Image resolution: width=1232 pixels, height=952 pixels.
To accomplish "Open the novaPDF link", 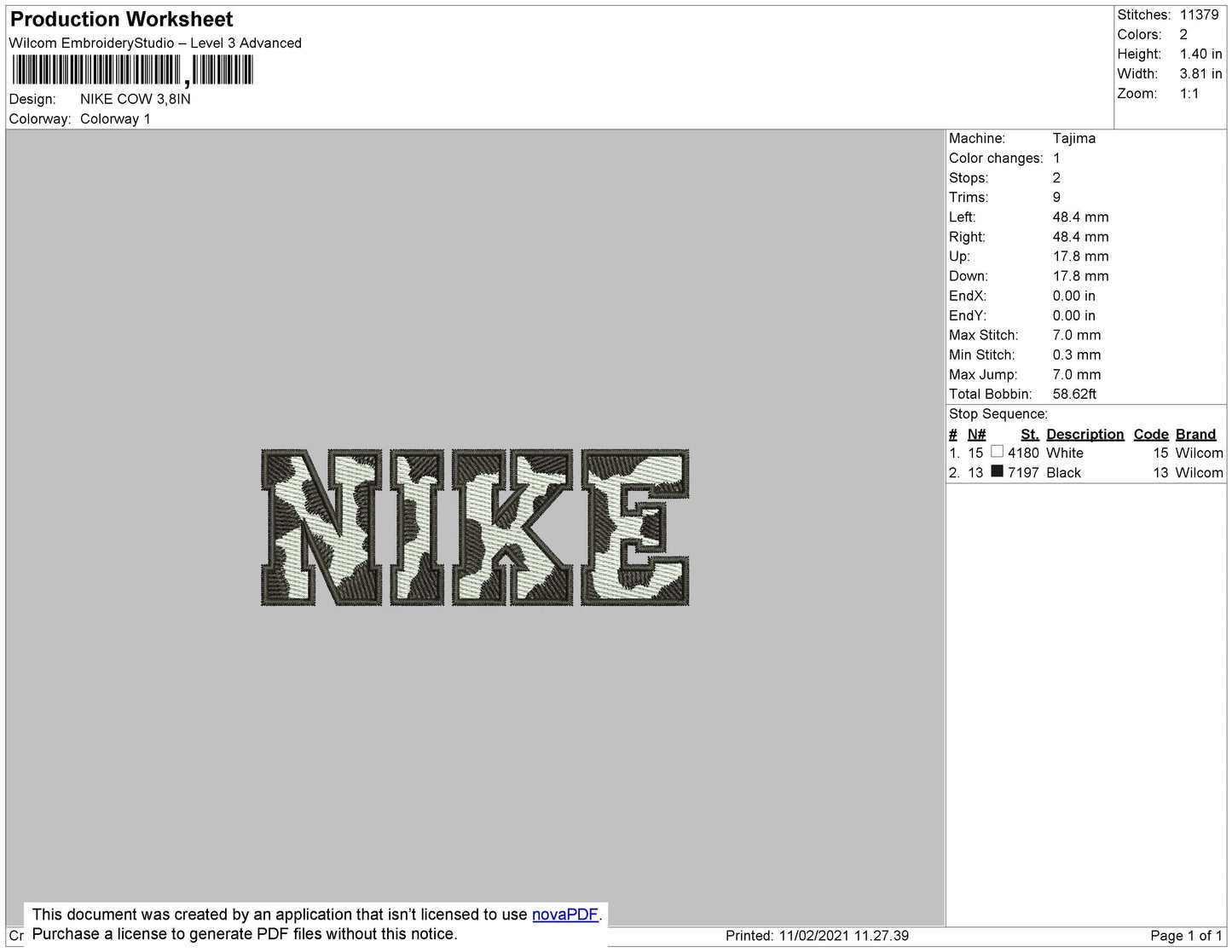I will point(564,914).
